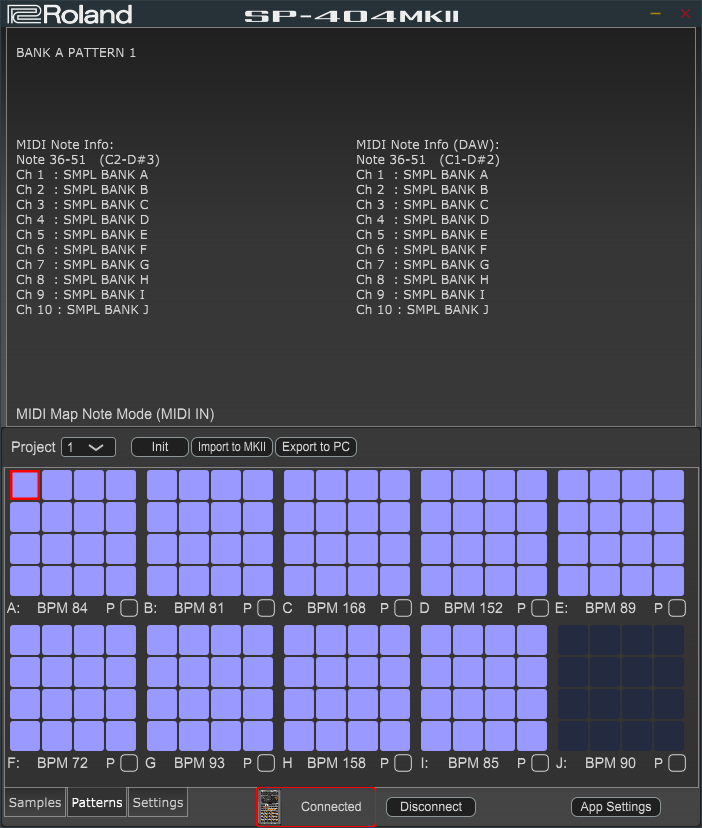Viewport: 702px width, 828px height.
Task: Switch to the Settings tab
Action: (x=158, y=802)
